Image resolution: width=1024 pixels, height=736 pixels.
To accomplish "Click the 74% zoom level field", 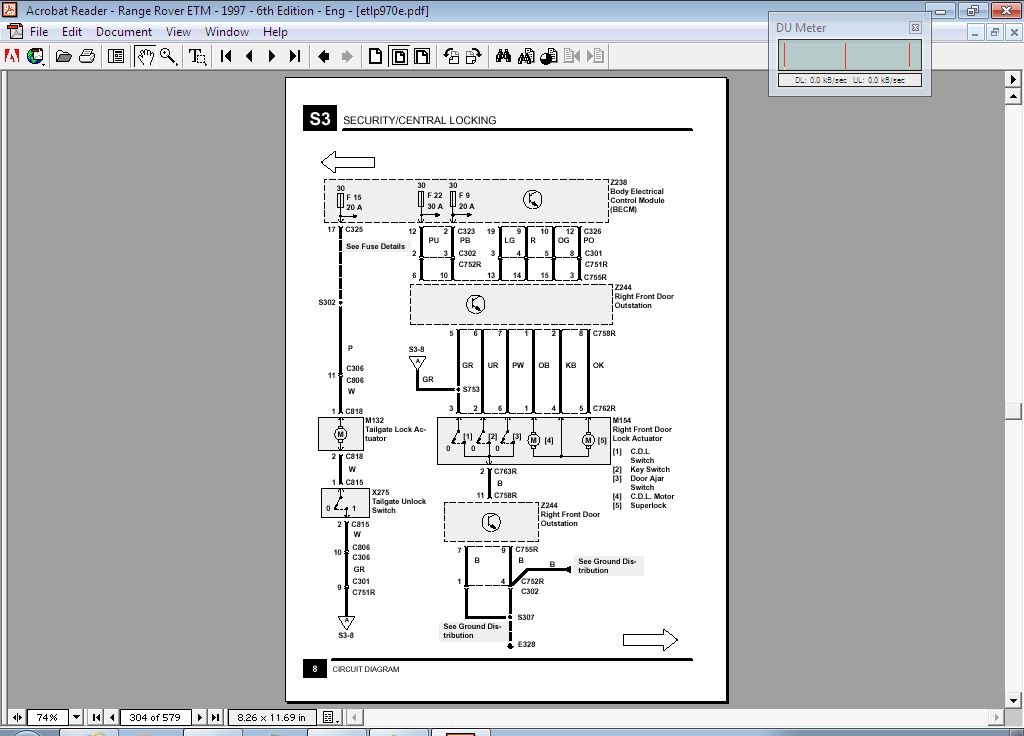I will click(48, 717).
